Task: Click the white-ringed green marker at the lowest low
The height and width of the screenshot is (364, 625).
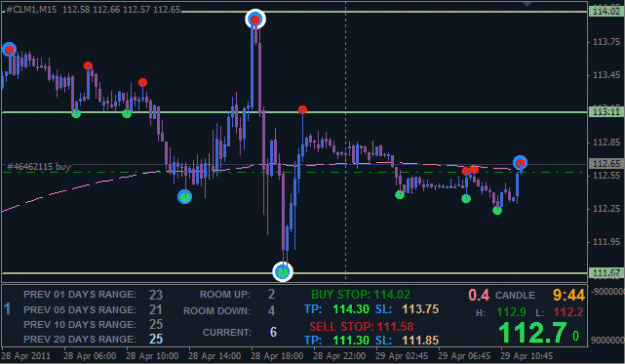Action: (283, 272)
